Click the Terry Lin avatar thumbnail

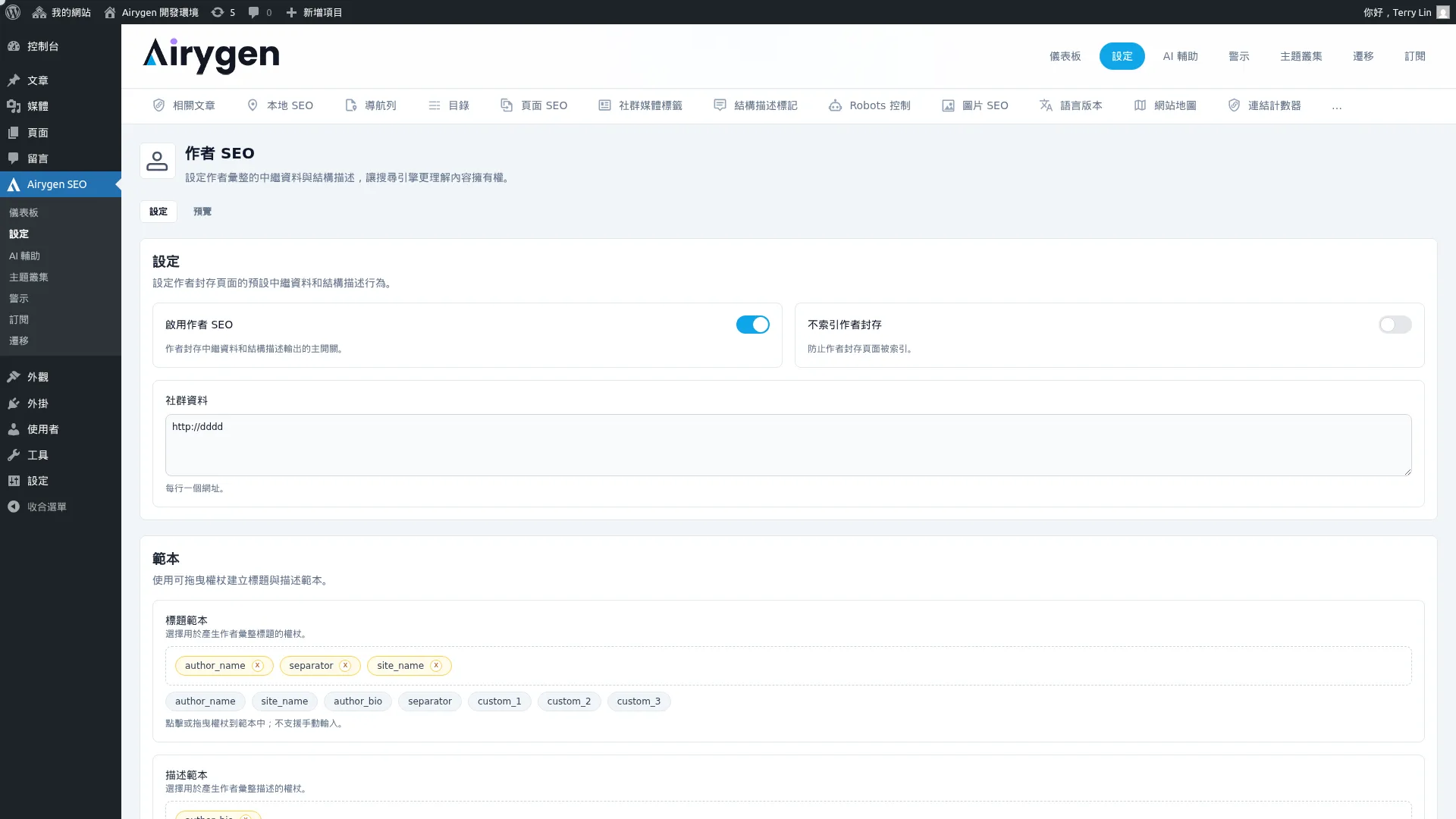[x=1443, y=12]
